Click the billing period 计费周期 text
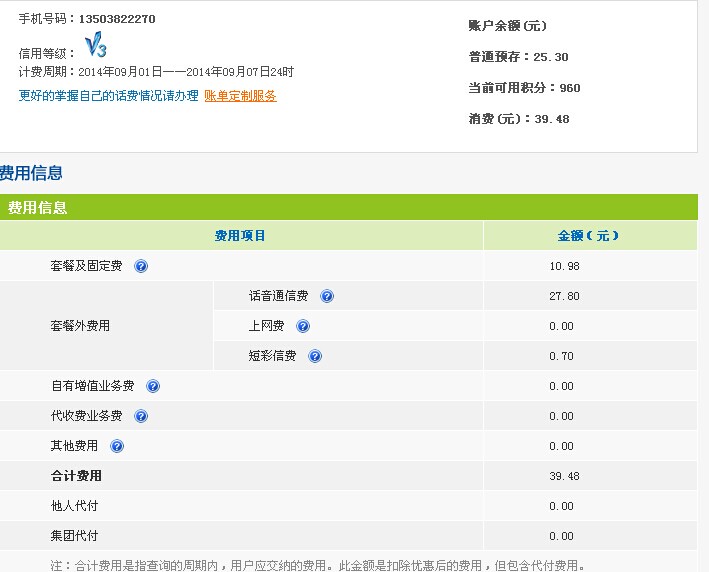The width and height of the screenshot is (709, 572). (156, 72)
